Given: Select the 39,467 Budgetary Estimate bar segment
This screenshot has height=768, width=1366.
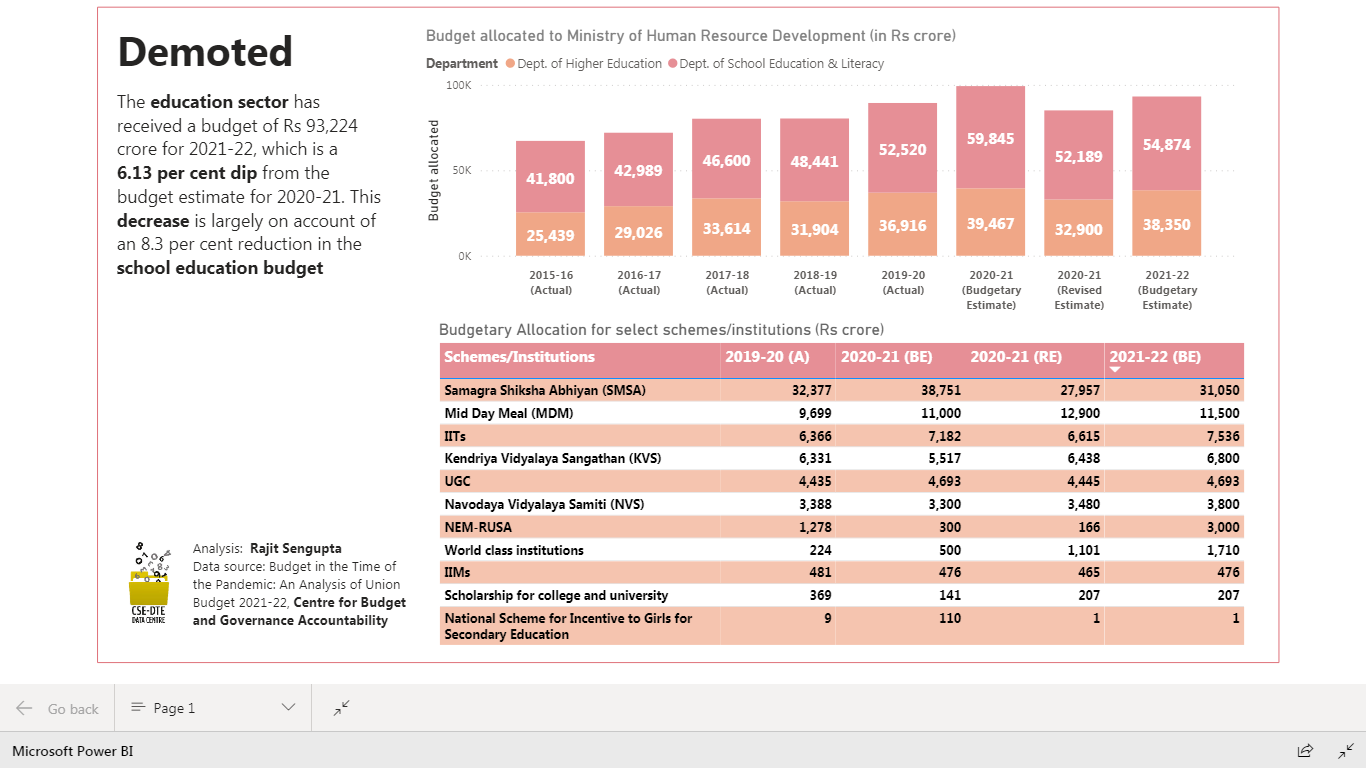Looking at the screenshot, I should coord(990,222).
